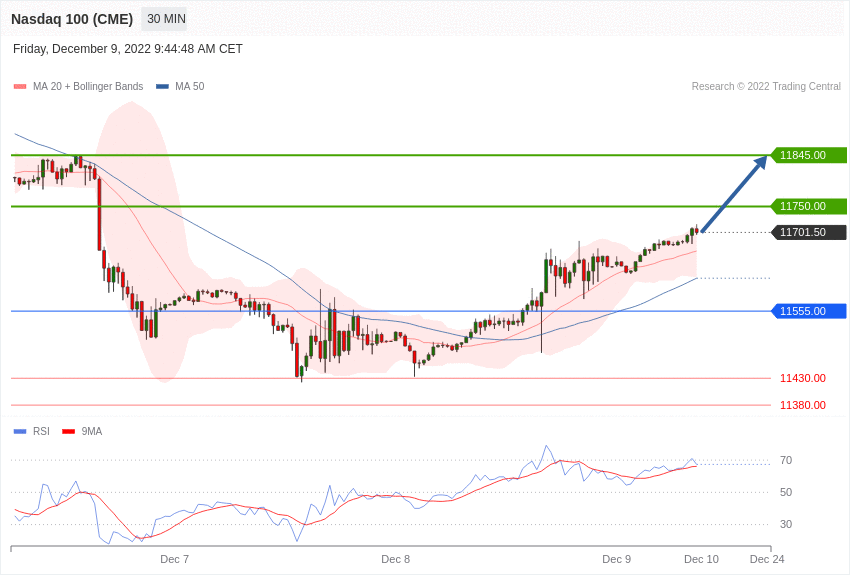Click the 11701.50 current price label
The width and height of the screenshot is (850, 576).
(808, 232)
